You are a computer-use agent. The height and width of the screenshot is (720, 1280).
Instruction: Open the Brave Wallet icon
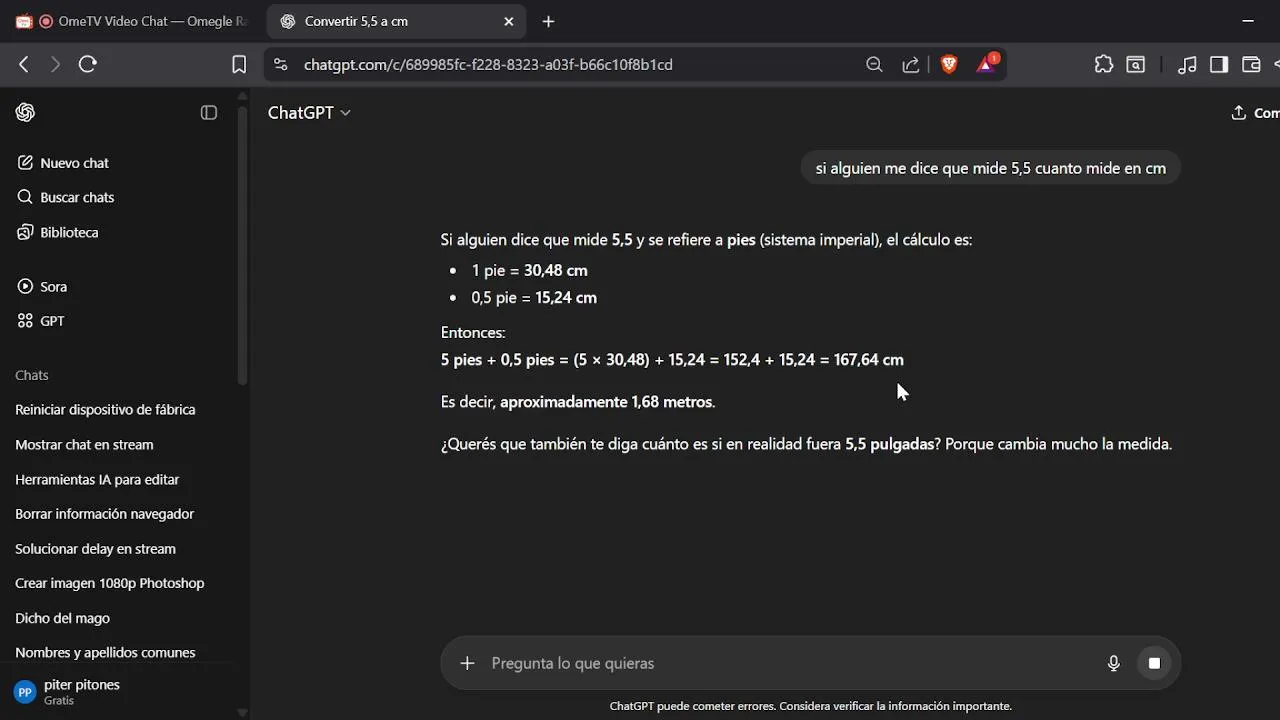[1251, 64]
